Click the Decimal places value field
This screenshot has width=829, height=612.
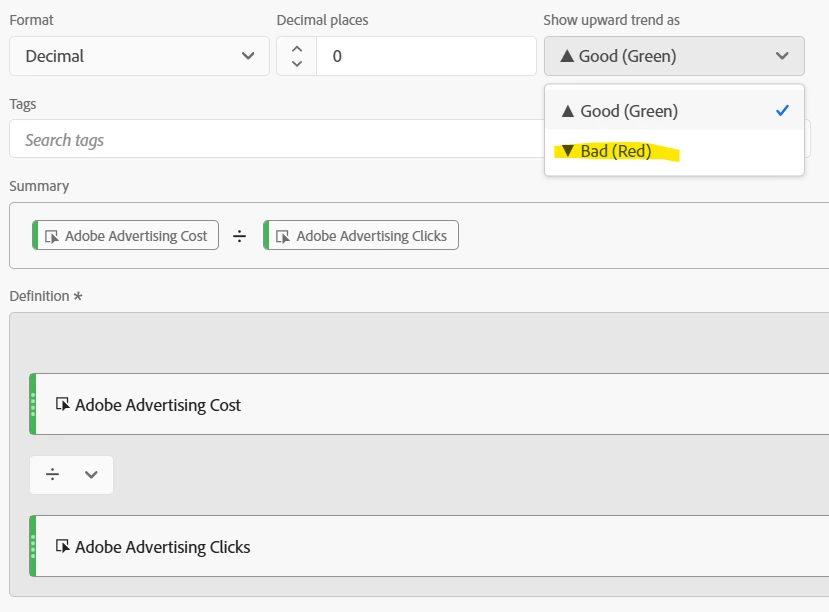(x=426, y=56)
